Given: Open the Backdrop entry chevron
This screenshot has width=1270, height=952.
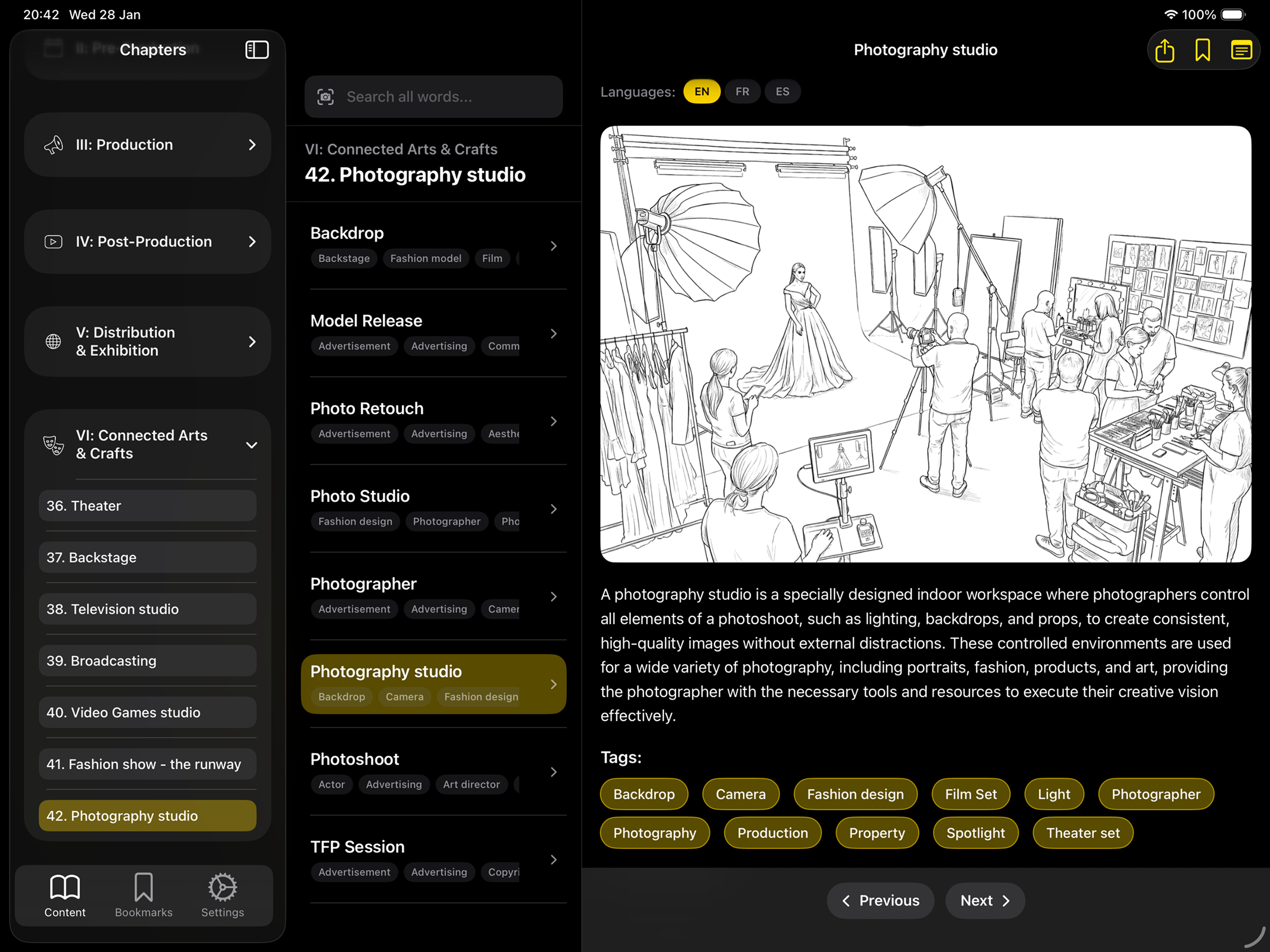Looking at the screenshot, I should pos(554,246).
